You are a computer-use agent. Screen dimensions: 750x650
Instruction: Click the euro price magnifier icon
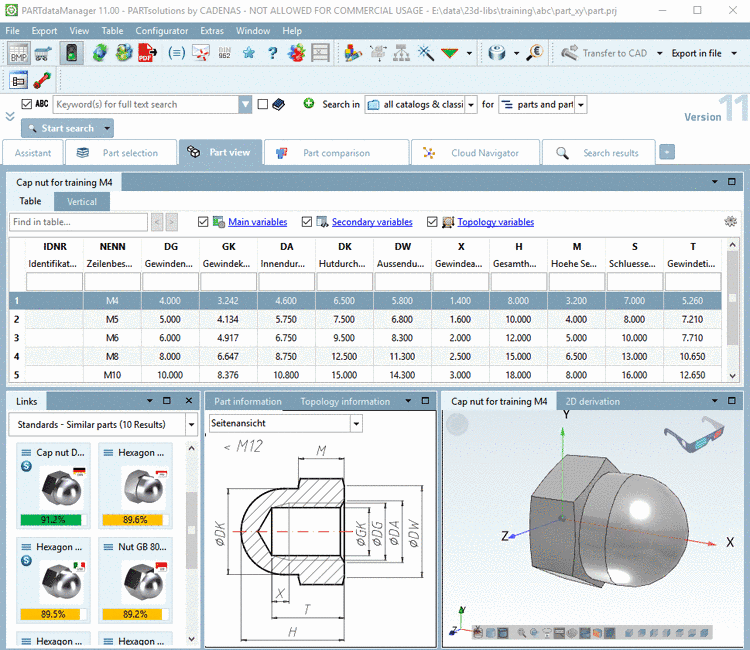(533, 53)
